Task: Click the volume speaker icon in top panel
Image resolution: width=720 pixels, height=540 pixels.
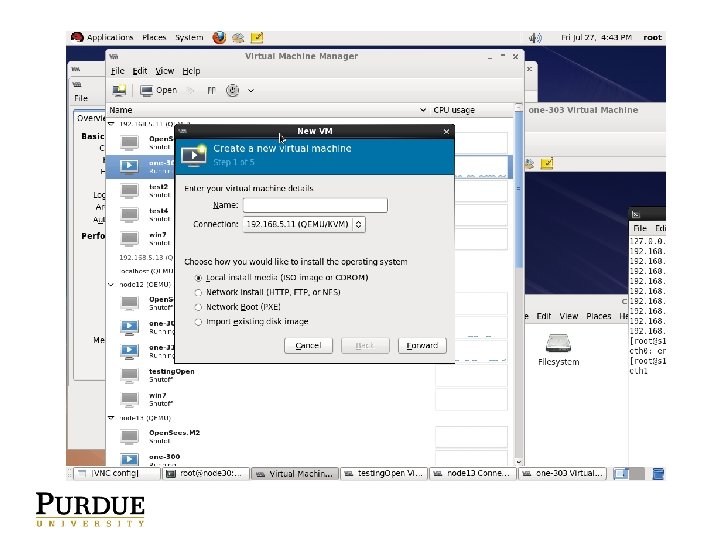Action: [x=534, y=38]
